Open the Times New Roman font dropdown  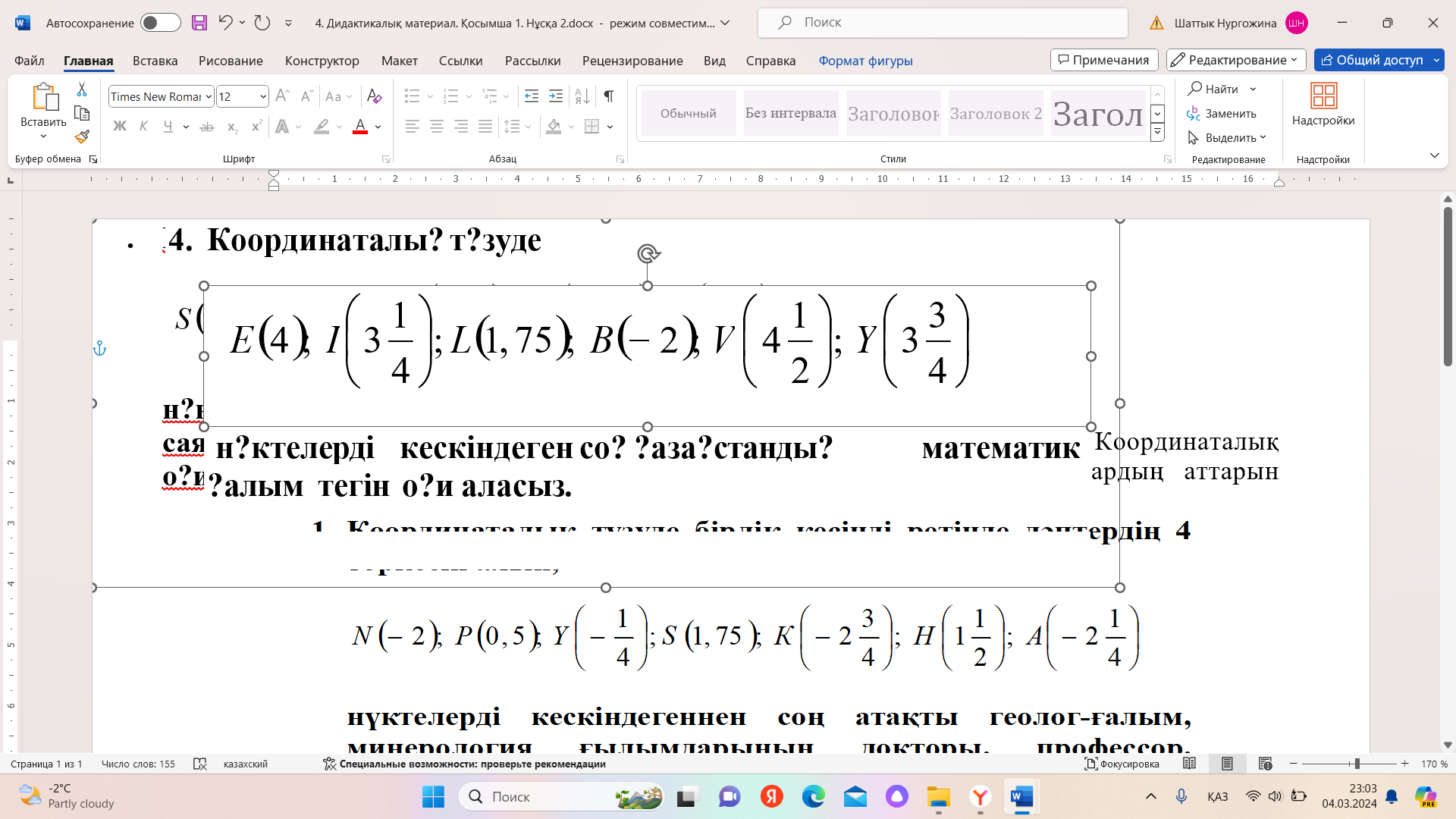pyautogui.click(x=209, y=96)
